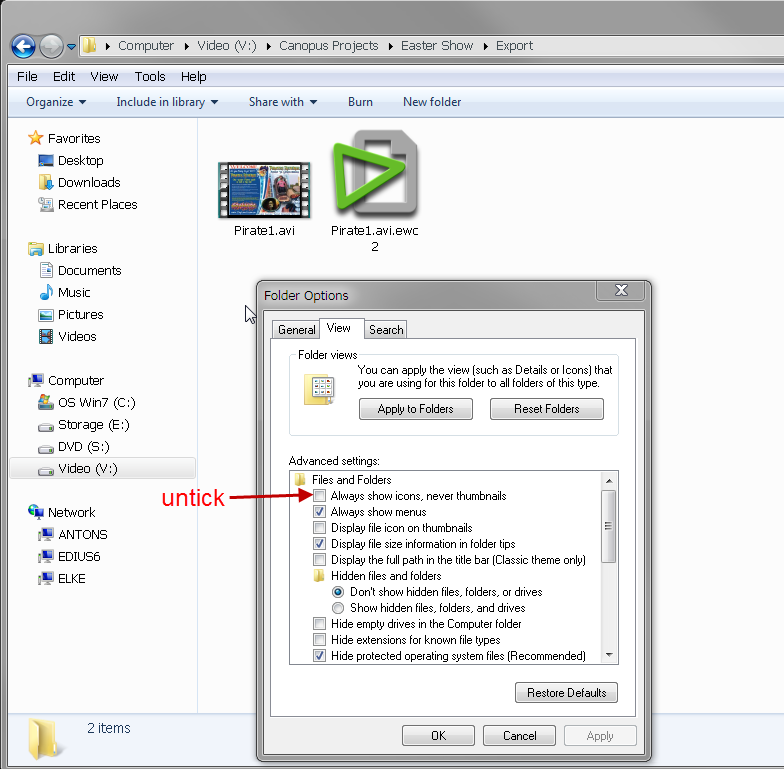Select the Computer icon in navigation pane

click(36, 380)
